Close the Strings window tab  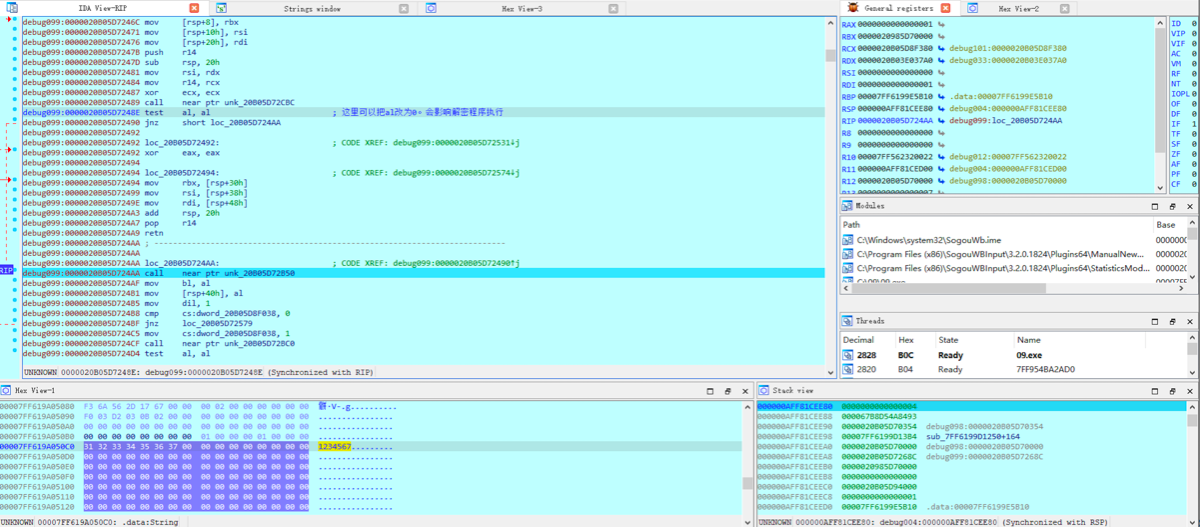[x=403, y=8]
